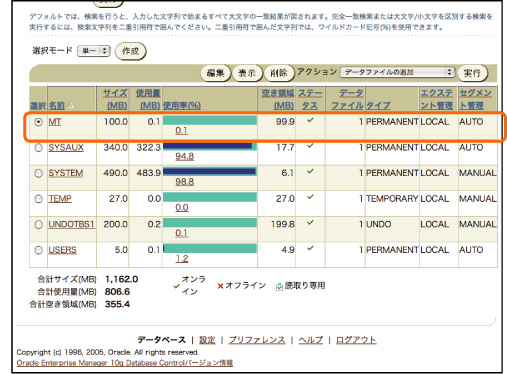Sort by 使用量(MB) column header

coord(148,99)
